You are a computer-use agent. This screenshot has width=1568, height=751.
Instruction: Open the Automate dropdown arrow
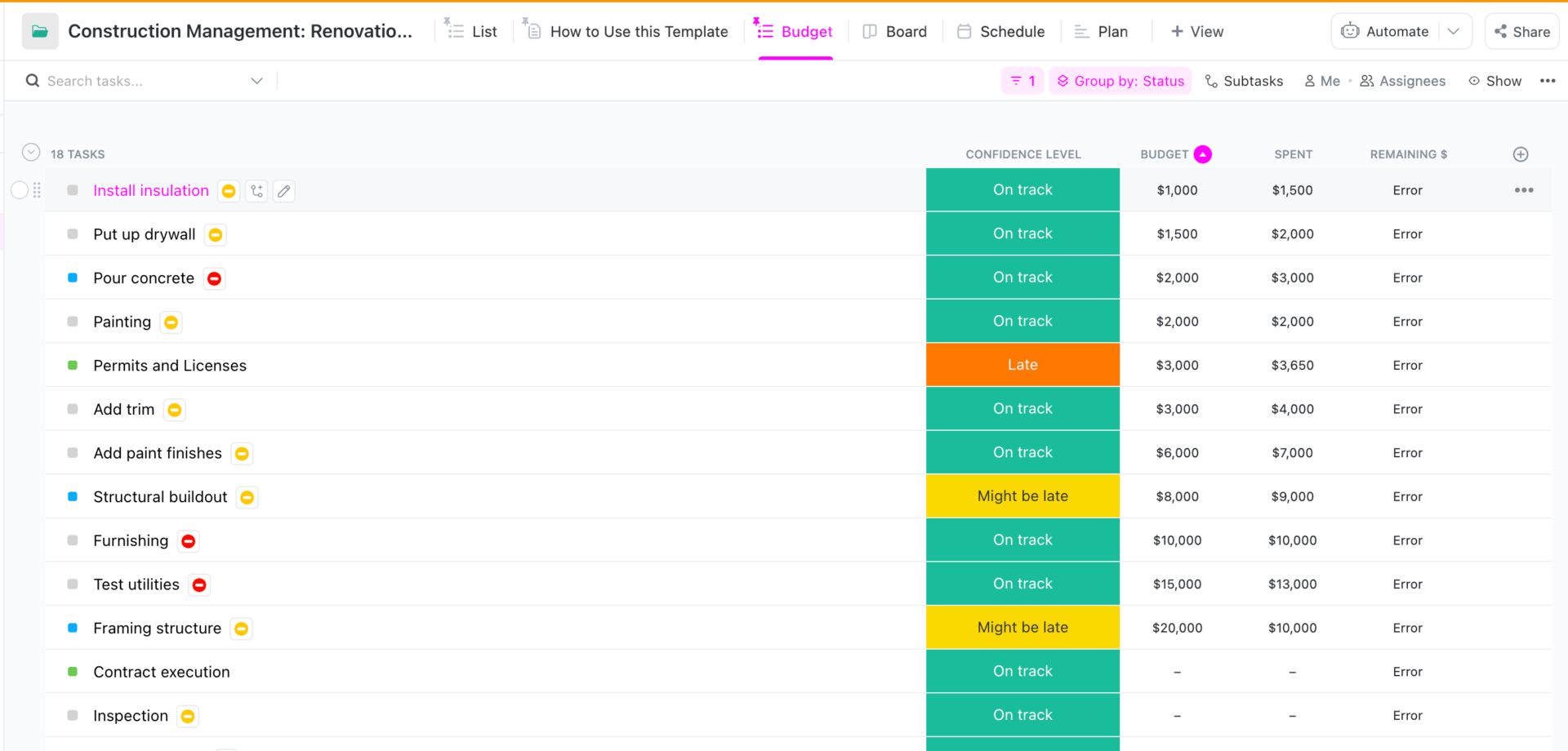1453,32
